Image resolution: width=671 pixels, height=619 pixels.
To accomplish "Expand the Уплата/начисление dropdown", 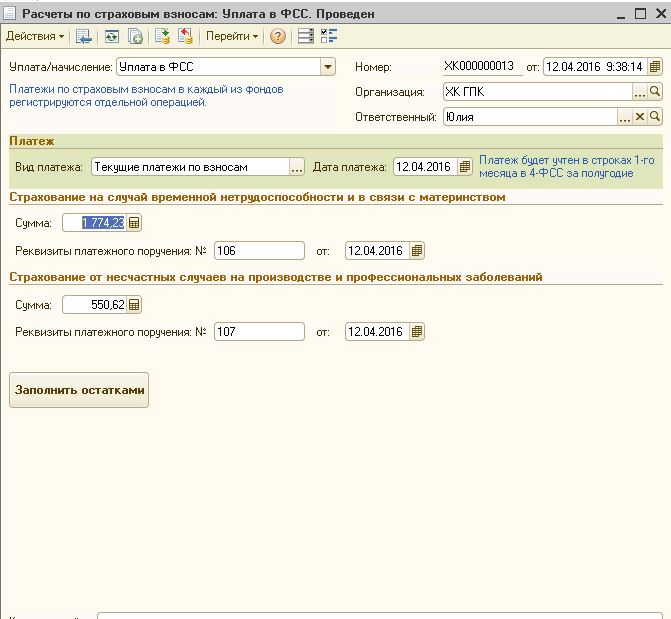I will click(x=327, y=67).
